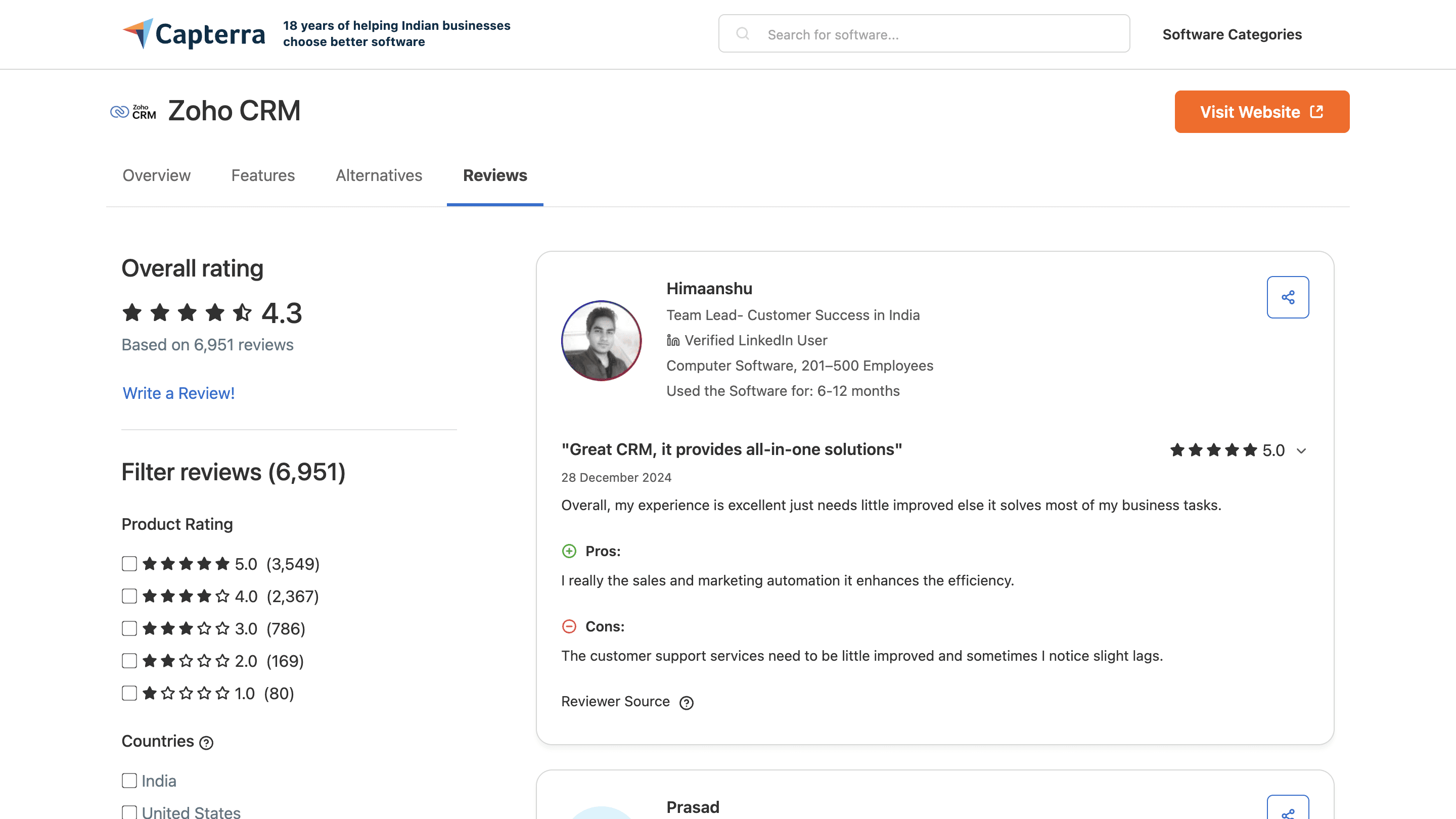Switch to the Alternatives tab
This screenshot has width=1456, height=819.
tap(379, 176)
